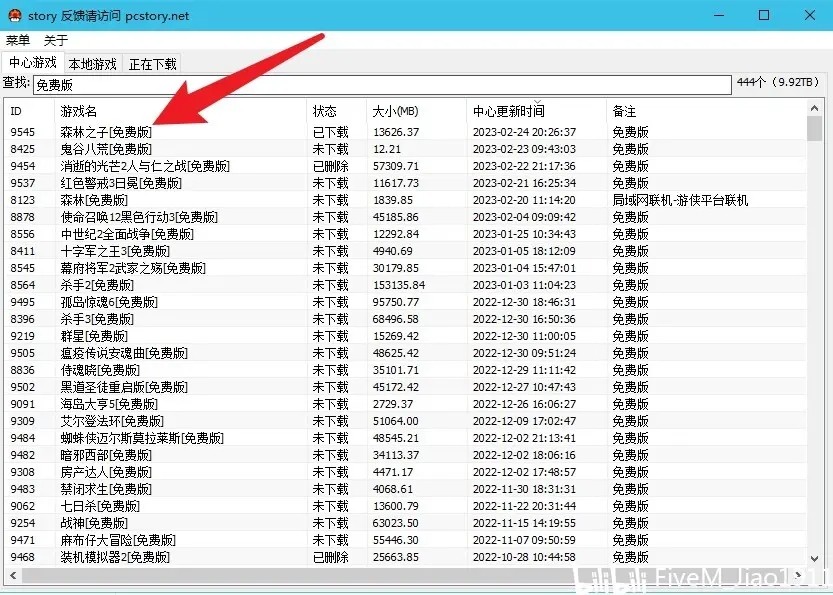Click the timestamp 2022-10-28 10:44:58
This screenshot has width=833, height=595.
tap(524, 557)
